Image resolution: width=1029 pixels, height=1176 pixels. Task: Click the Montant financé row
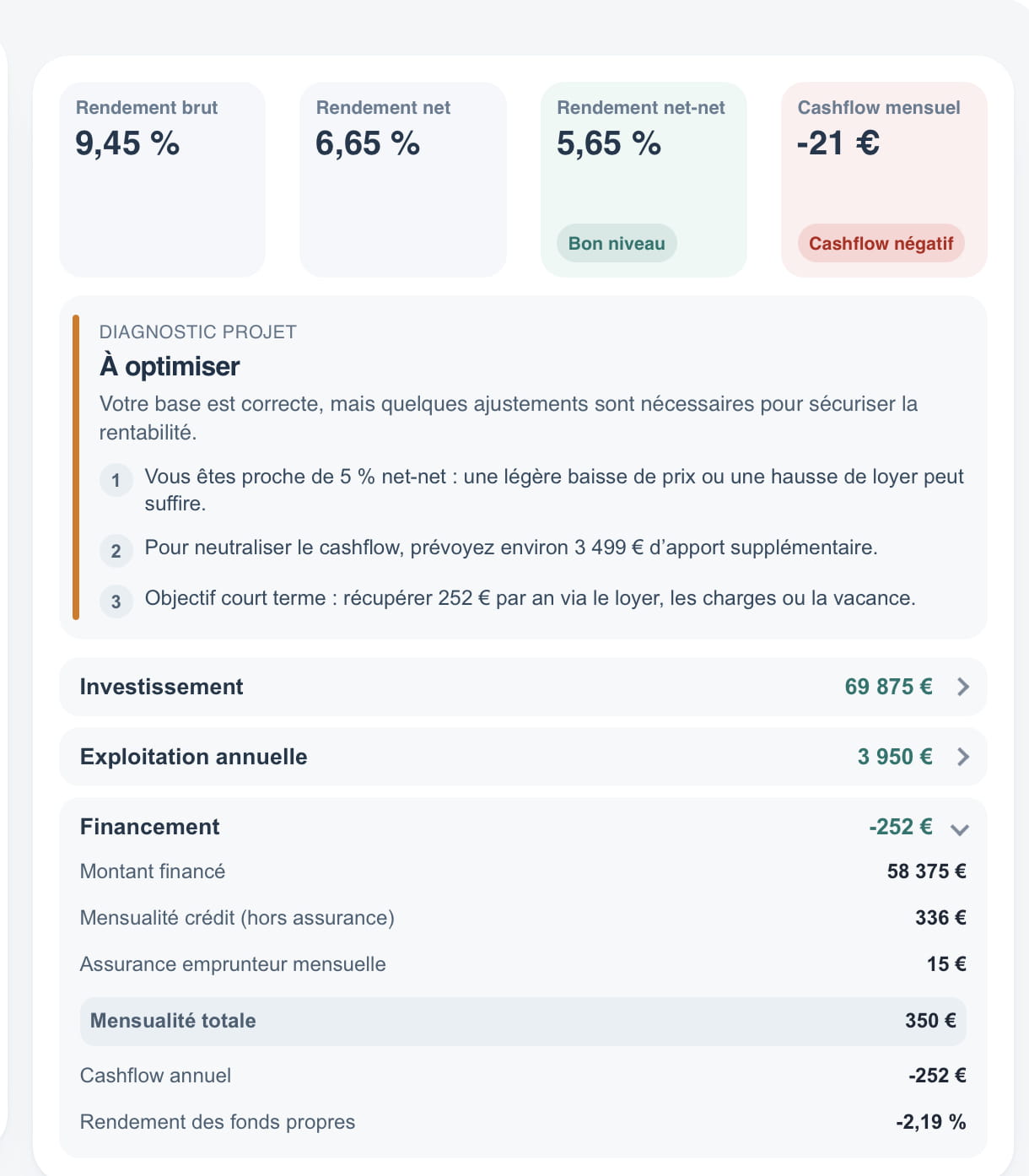pos(522,871)
